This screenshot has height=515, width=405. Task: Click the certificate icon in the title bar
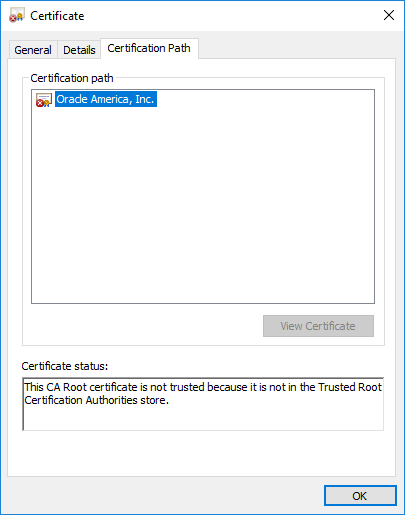[x=17, y=15]
